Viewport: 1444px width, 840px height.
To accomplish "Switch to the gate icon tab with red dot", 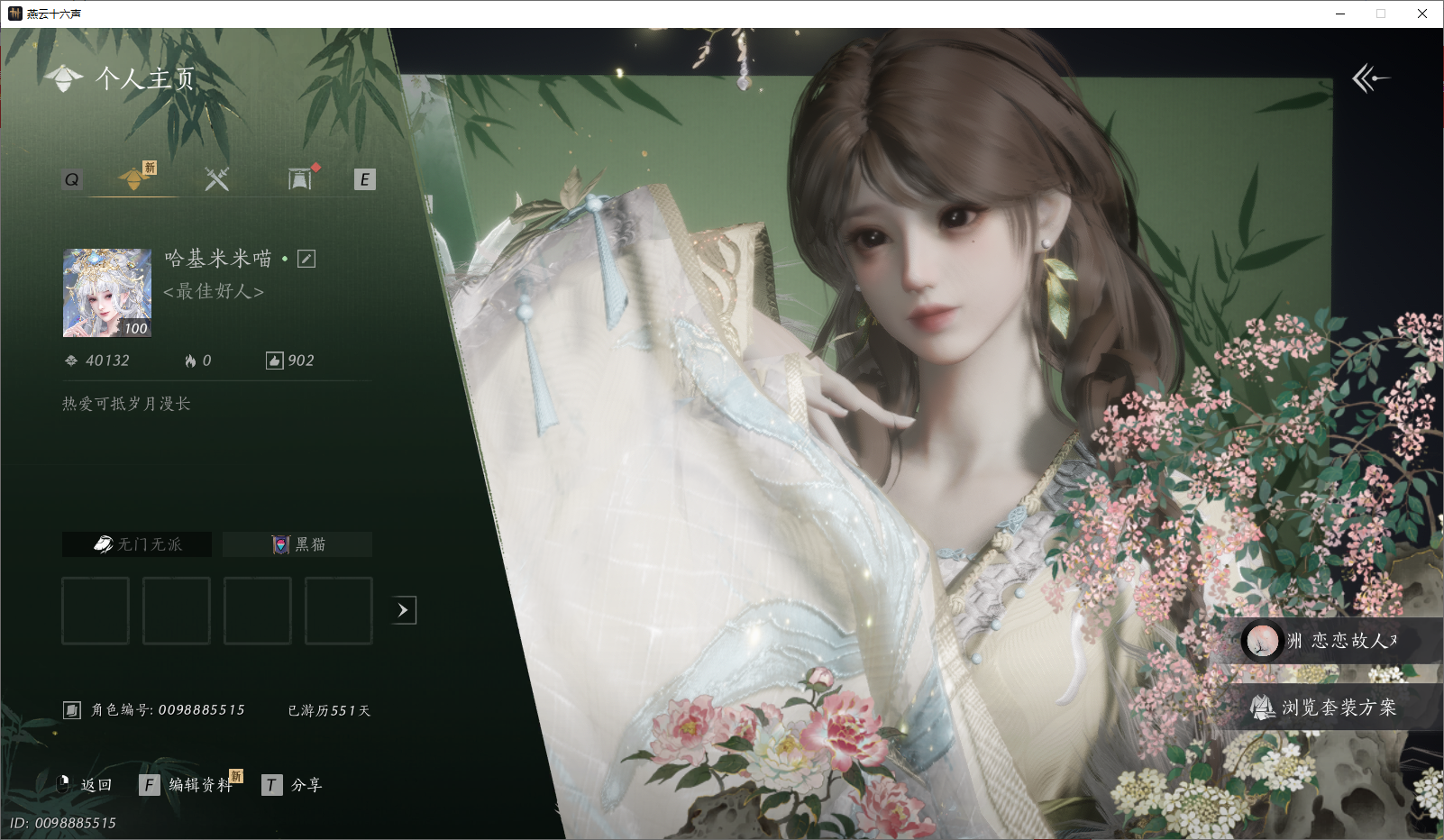I will pos(300,178).
